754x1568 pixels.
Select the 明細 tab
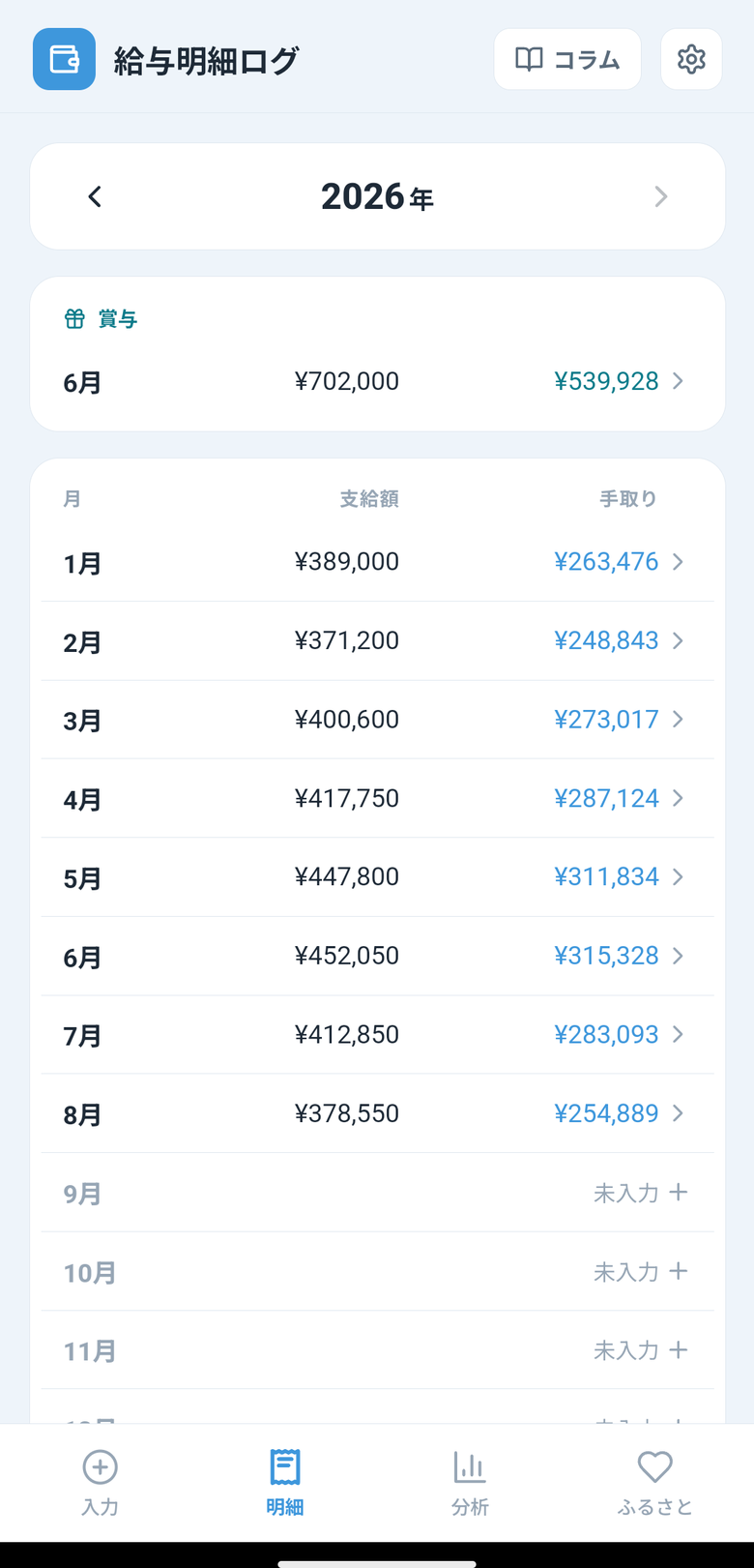(285, 1483)
